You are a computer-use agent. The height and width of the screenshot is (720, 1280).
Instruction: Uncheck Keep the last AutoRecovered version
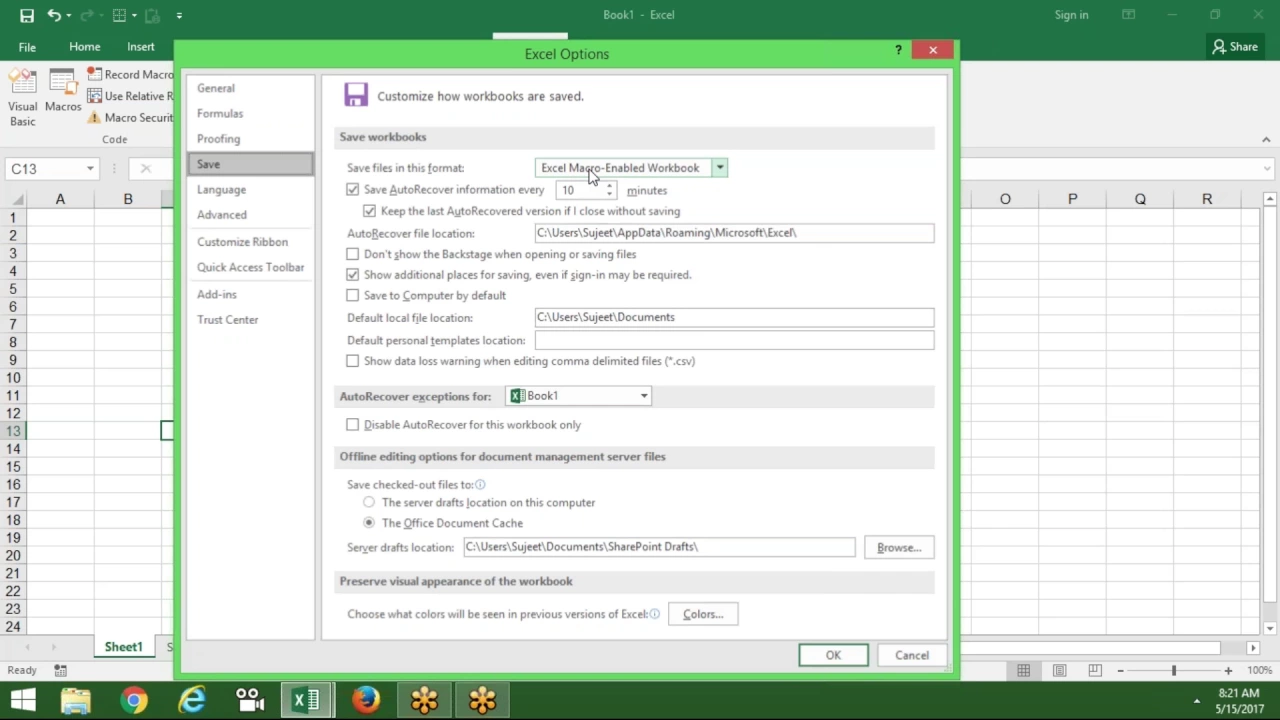(369, 211)
